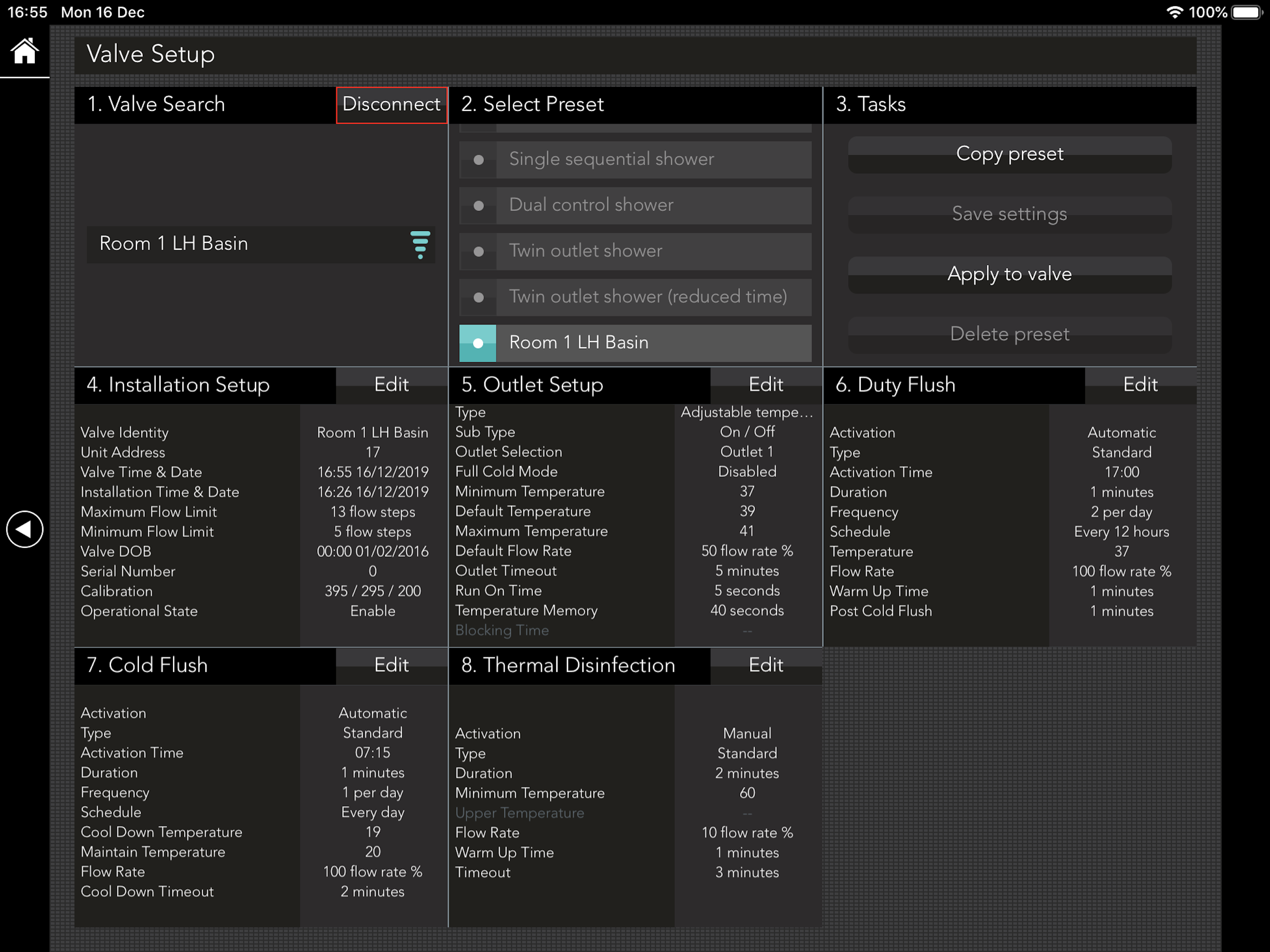Click the Unit Address value 17
Screen dimensions: 1270x952
(373, 452)
